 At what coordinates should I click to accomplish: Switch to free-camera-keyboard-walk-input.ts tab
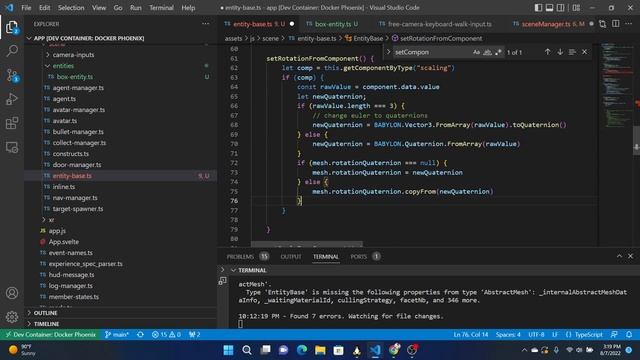[x=440, y=24]
